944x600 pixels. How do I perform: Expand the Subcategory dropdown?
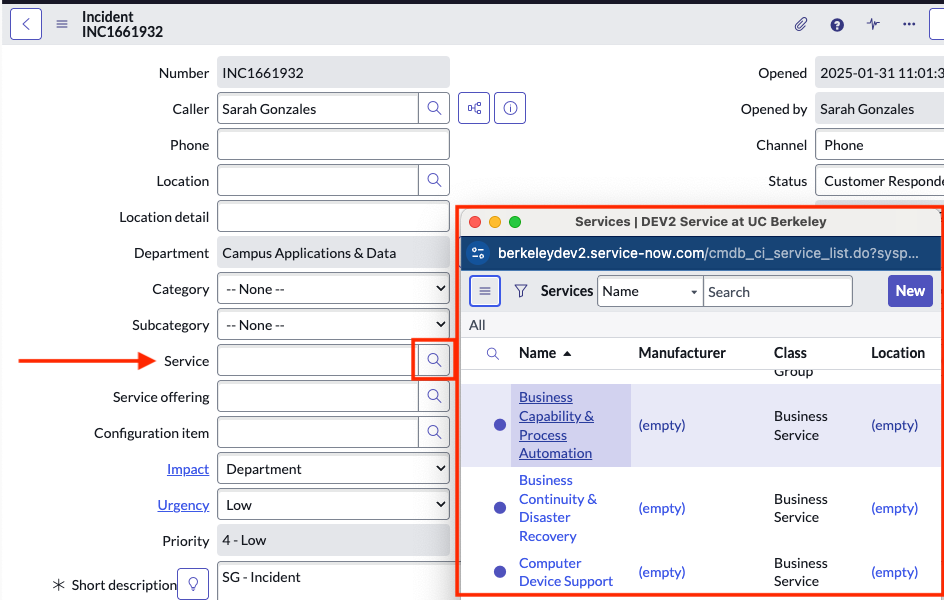[x=334, y=325]
